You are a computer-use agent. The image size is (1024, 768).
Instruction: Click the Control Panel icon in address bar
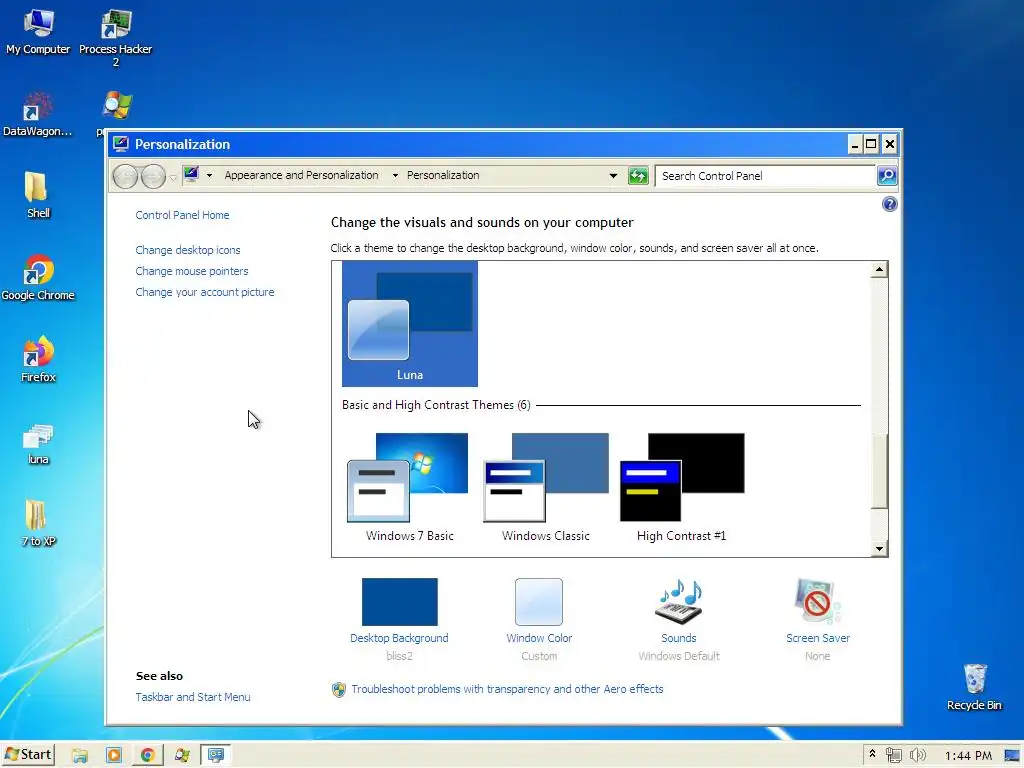coord(191,175)
